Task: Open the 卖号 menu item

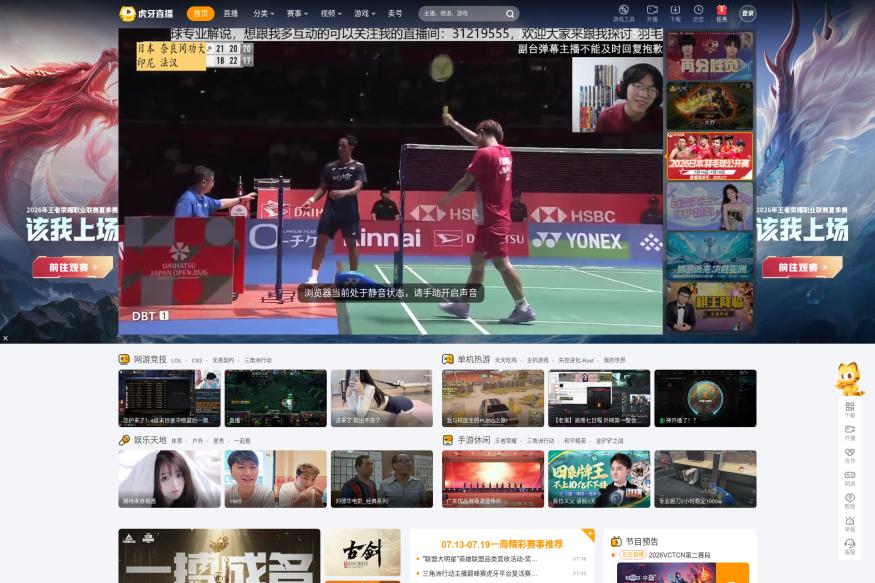Action: pos(395,13)
